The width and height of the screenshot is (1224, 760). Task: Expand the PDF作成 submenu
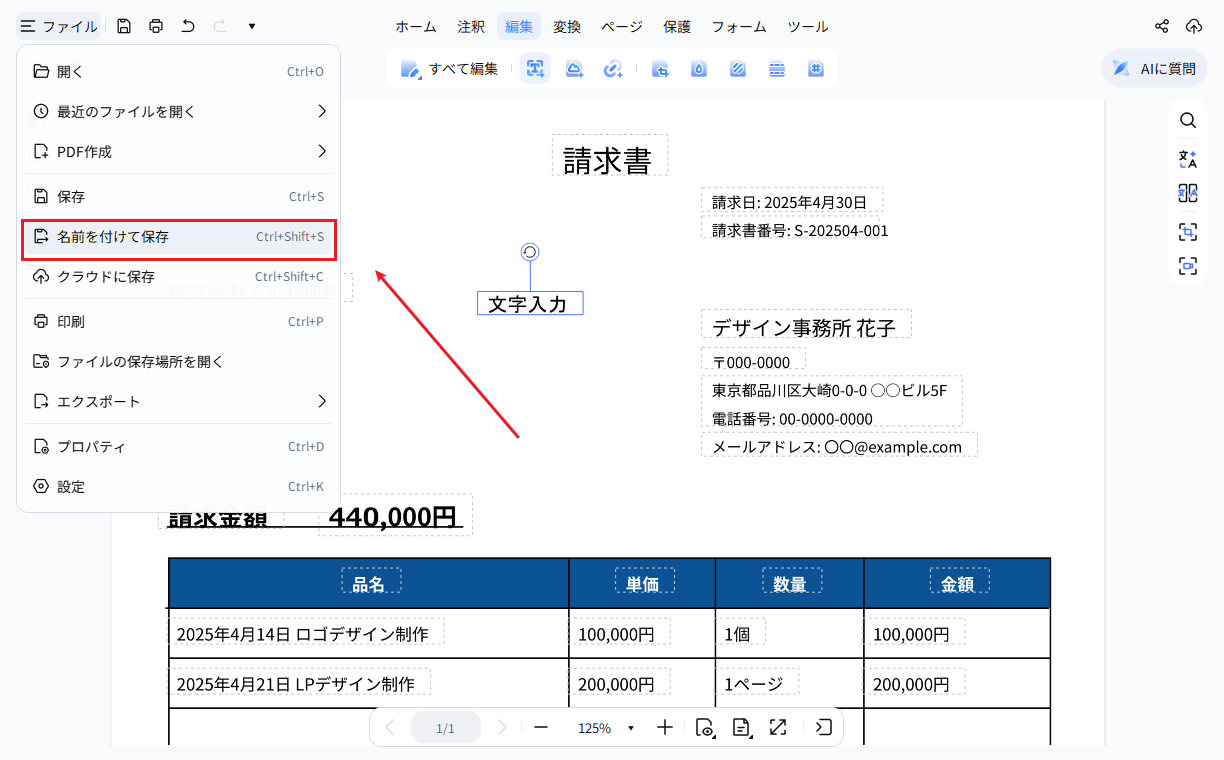pyautogui.click(x=179, y=151)
